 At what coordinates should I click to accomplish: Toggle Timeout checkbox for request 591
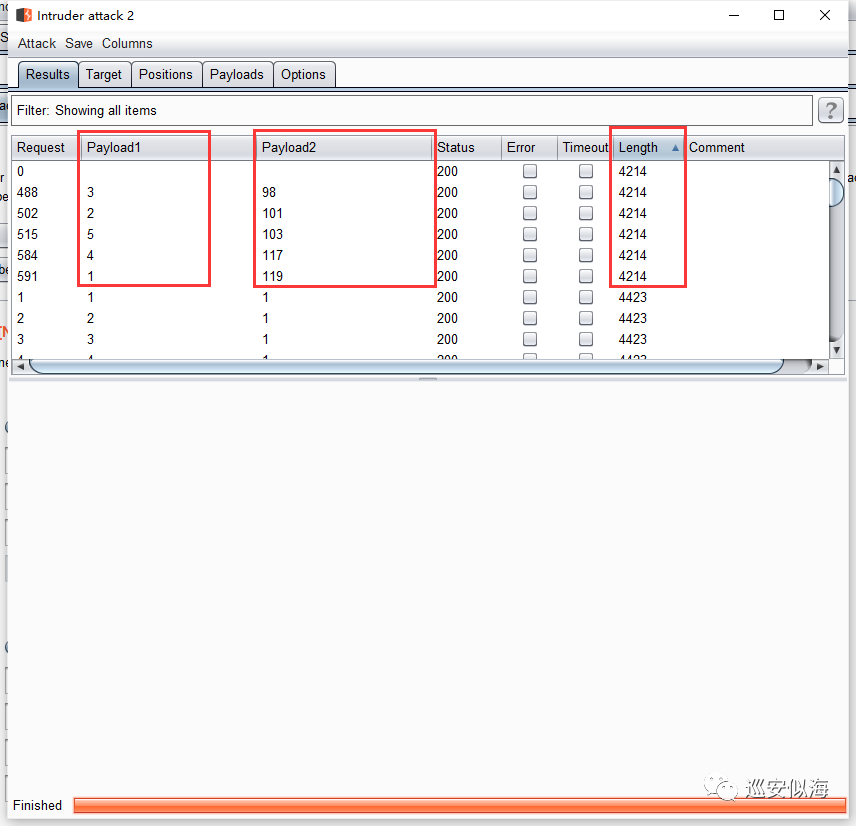pyautogui.click(x=586, y=276)
